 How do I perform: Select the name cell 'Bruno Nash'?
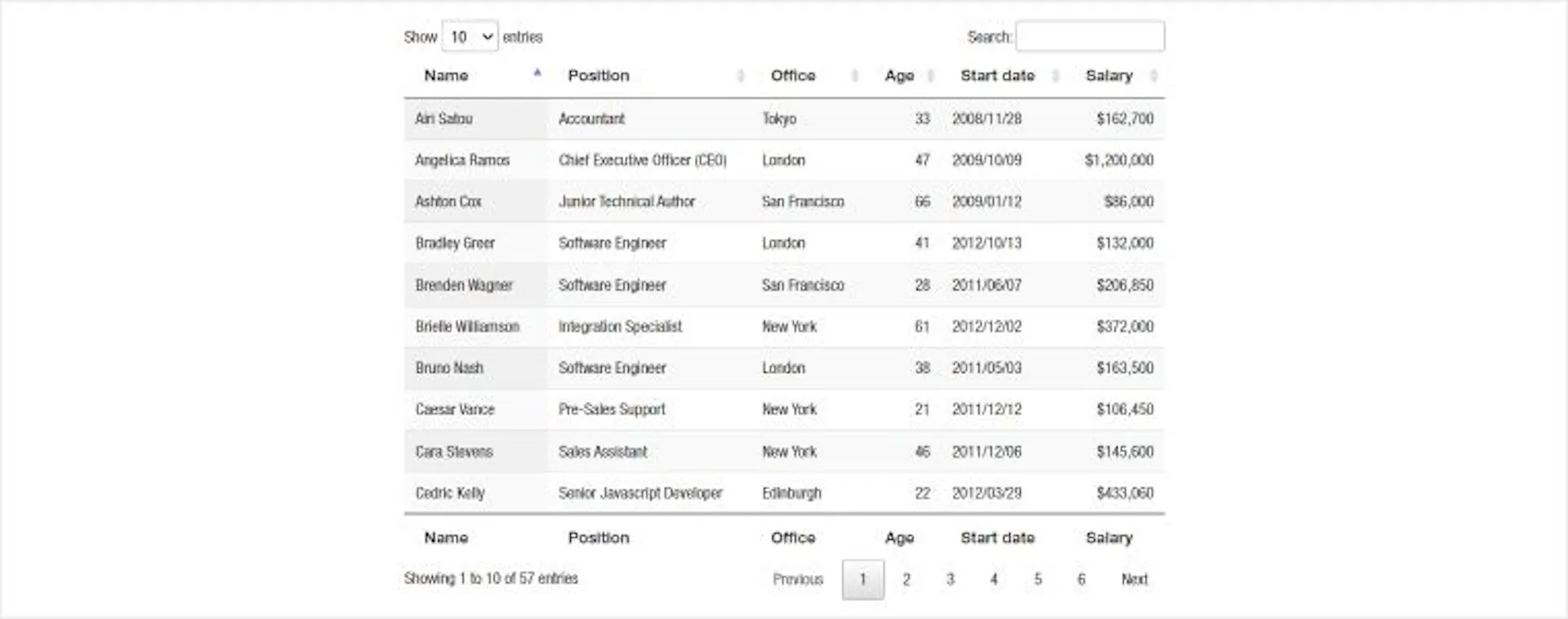click(476, 368)
